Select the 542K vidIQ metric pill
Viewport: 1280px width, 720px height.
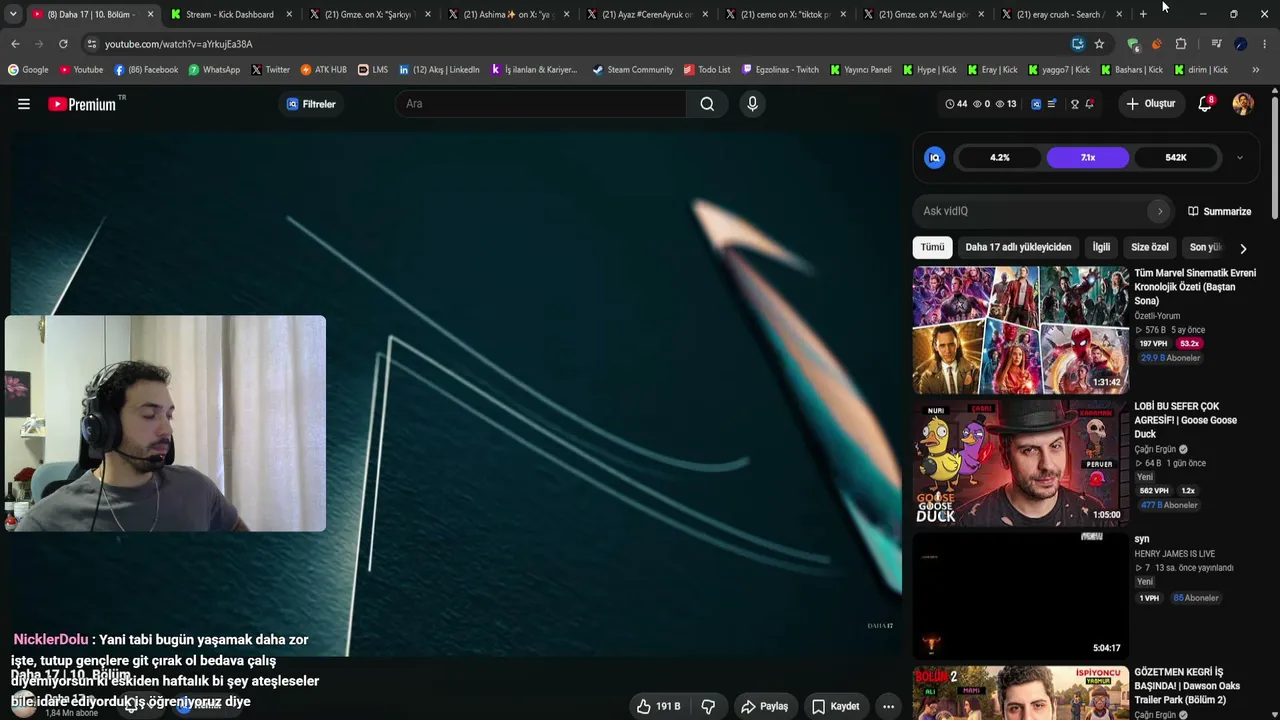[1176, 158]
